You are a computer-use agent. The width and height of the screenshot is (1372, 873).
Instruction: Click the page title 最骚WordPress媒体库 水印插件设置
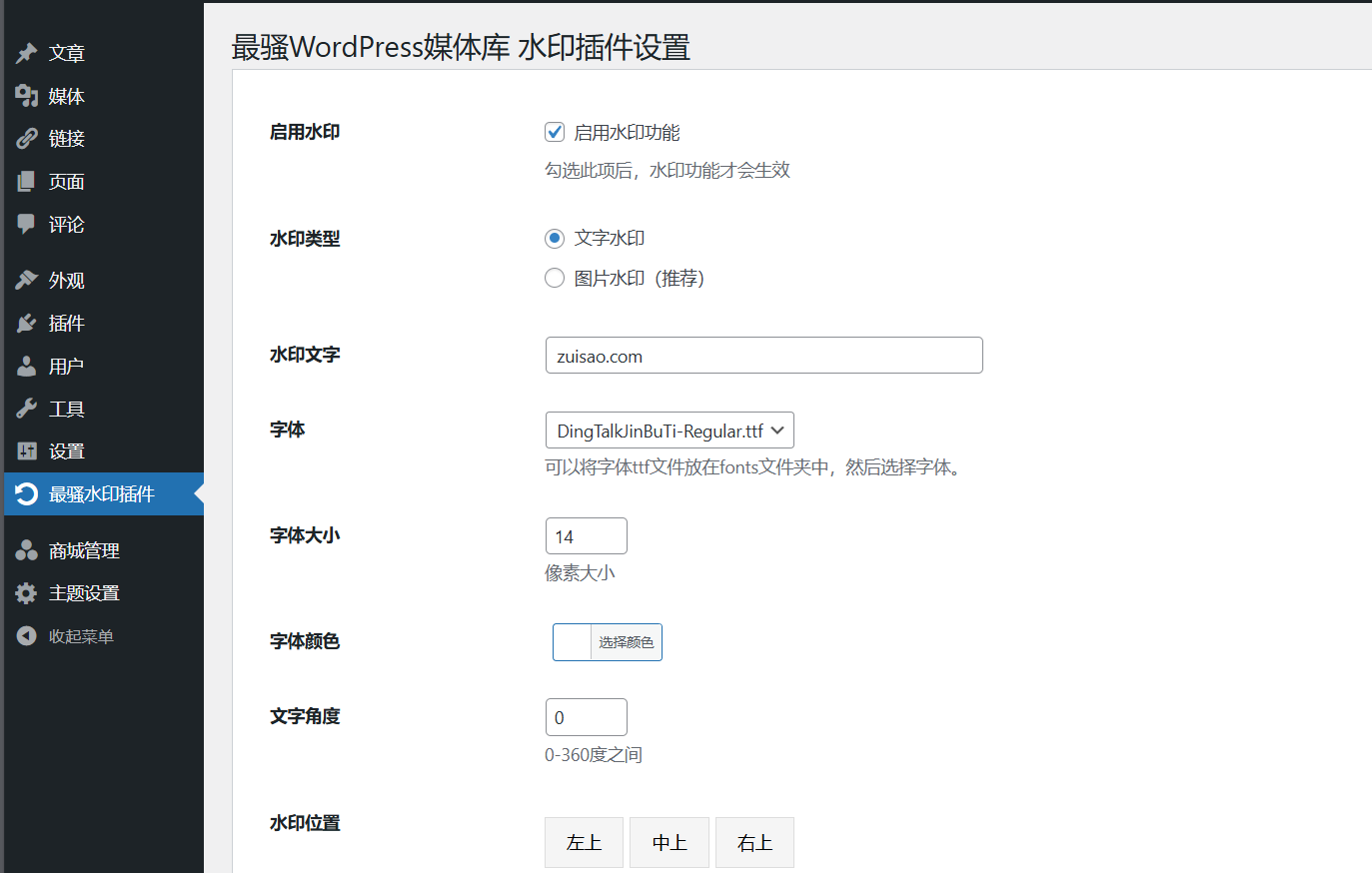pyautogui.click(x=461, y=47)
